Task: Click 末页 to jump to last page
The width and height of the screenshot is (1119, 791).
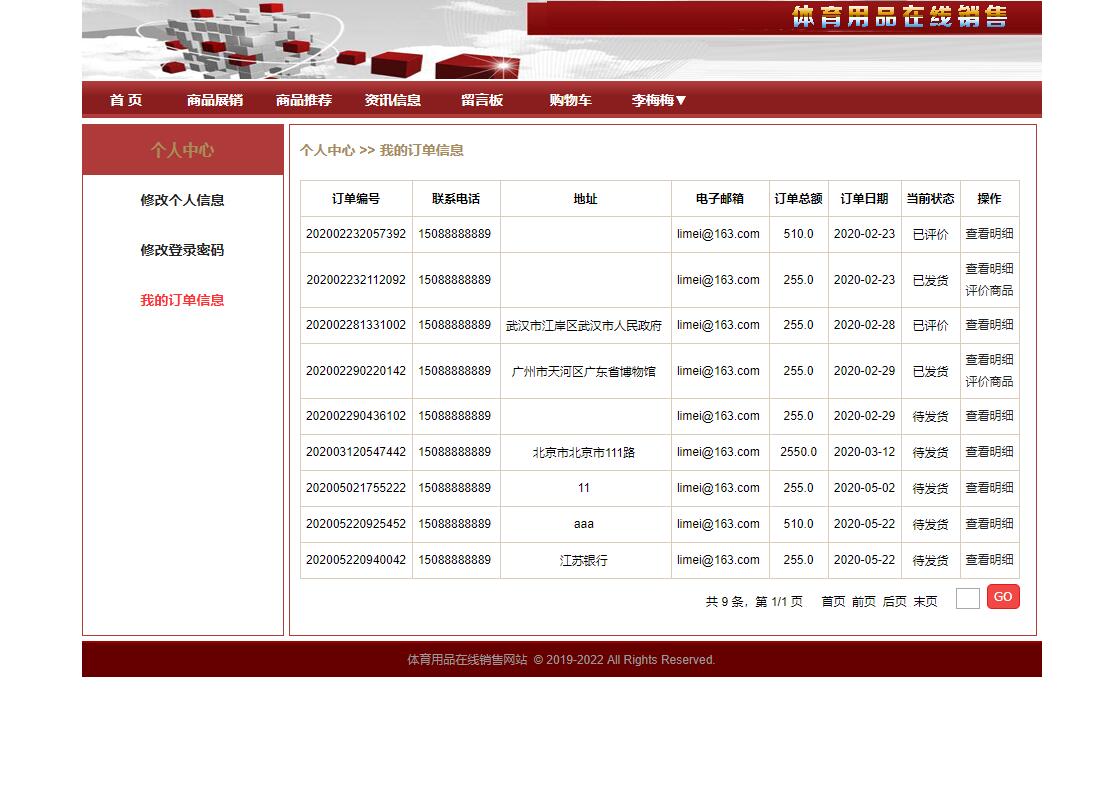Action: [926, 603]
